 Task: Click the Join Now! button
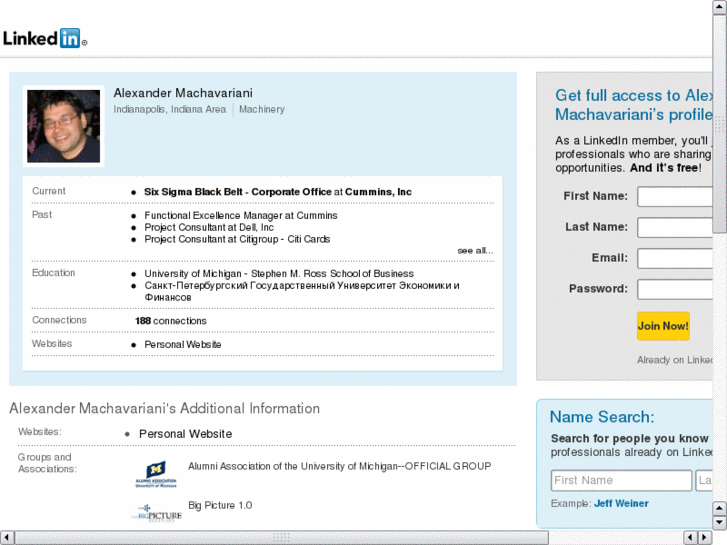tap(663, 326)
